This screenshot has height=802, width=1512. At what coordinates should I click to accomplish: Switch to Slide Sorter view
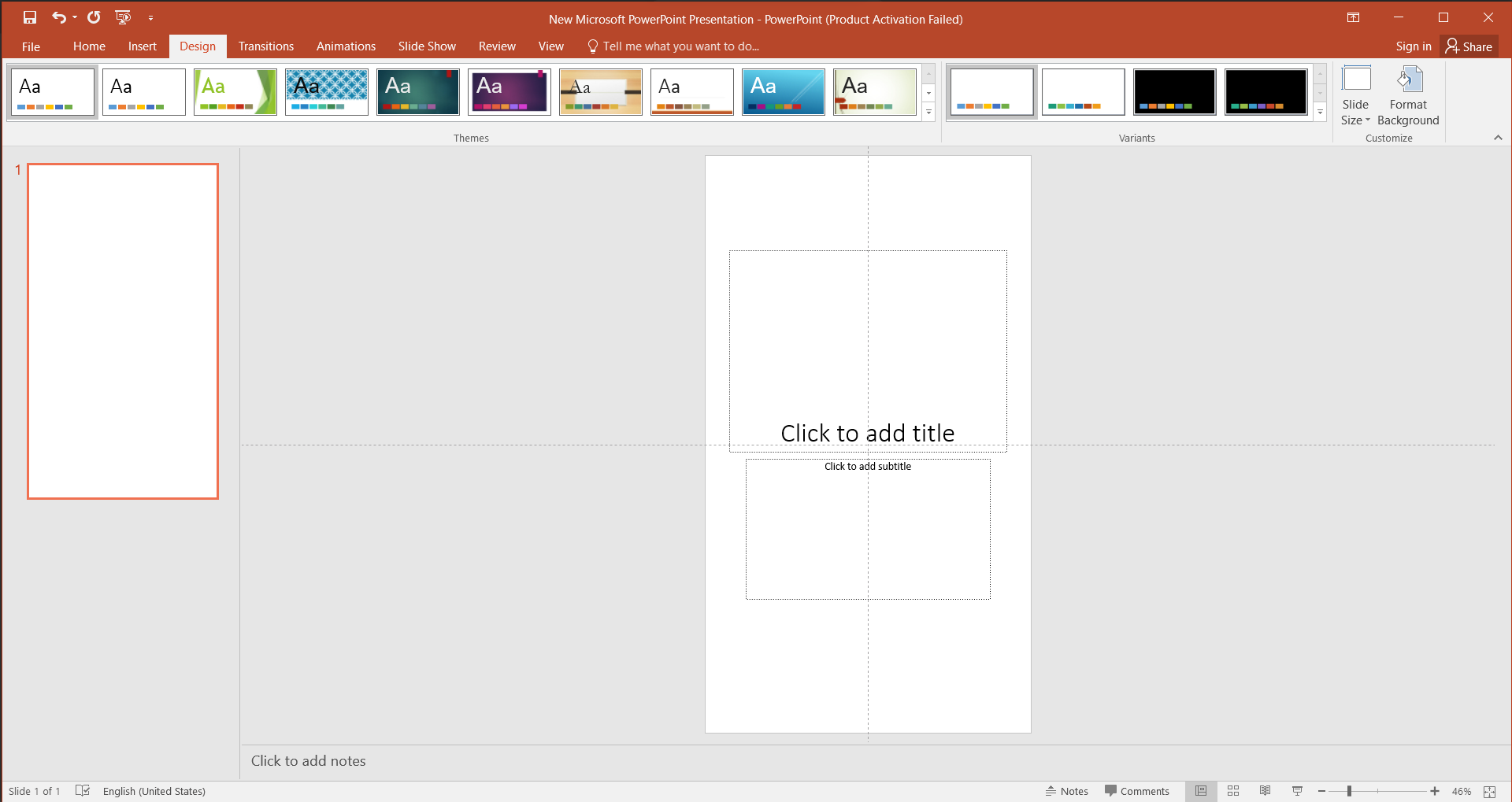click(x=1233, y=791)
